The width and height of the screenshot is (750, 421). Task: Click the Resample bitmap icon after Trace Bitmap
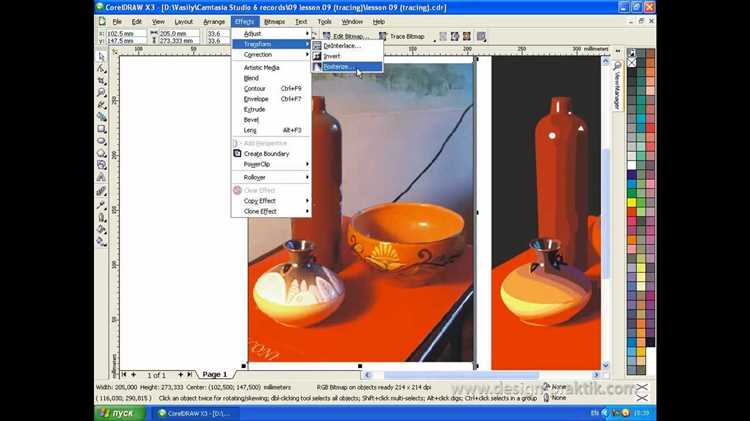[x=443, y=36]
